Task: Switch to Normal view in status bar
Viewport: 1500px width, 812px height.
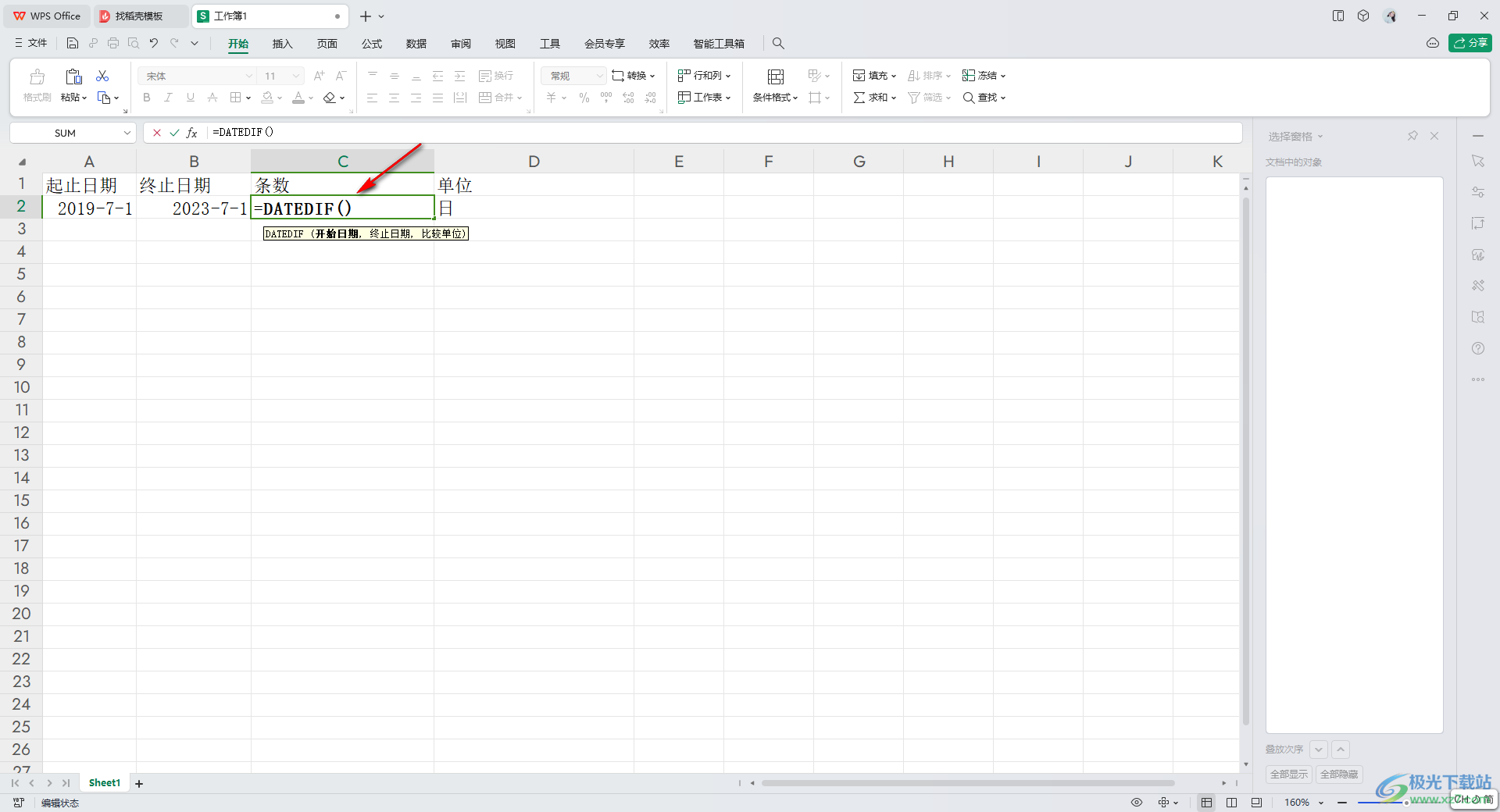Action: tap(1207, 802)
